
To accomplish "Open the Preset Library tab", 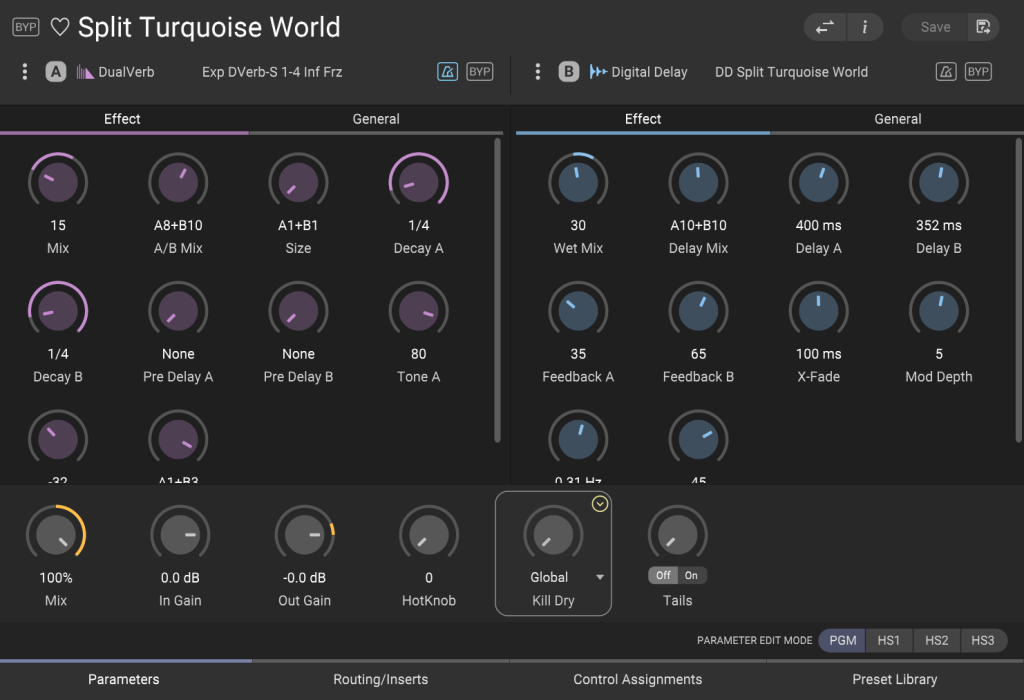I will [895, 679].
